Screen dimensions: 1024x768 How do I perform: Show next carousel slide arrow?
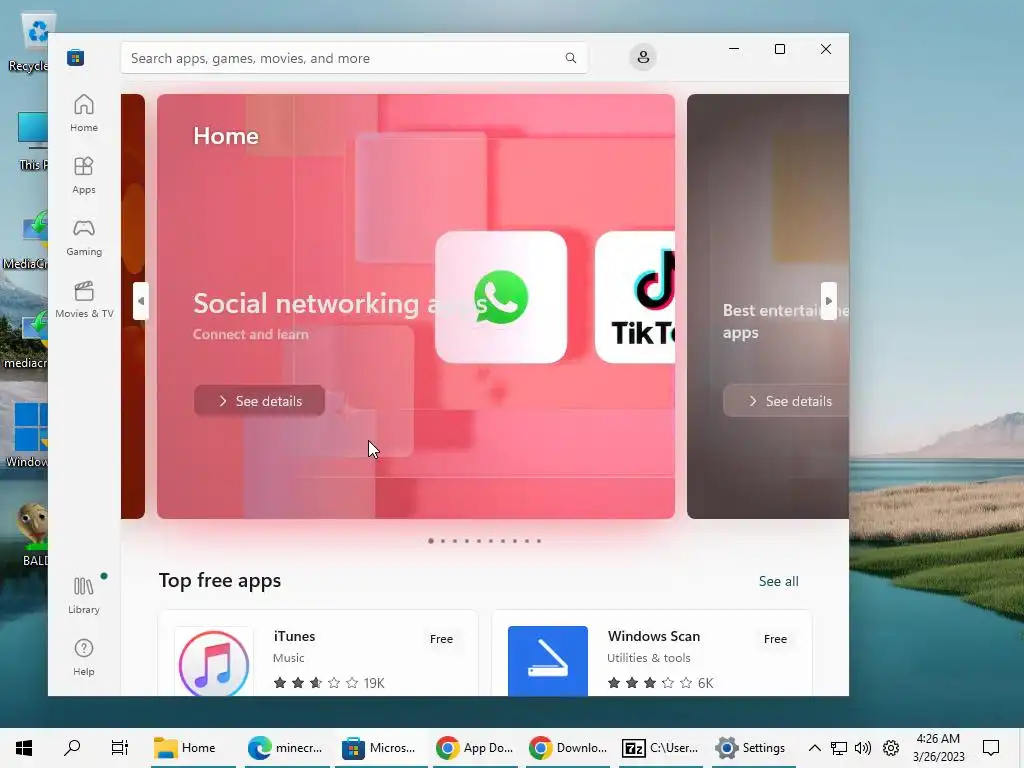[829, 301]
